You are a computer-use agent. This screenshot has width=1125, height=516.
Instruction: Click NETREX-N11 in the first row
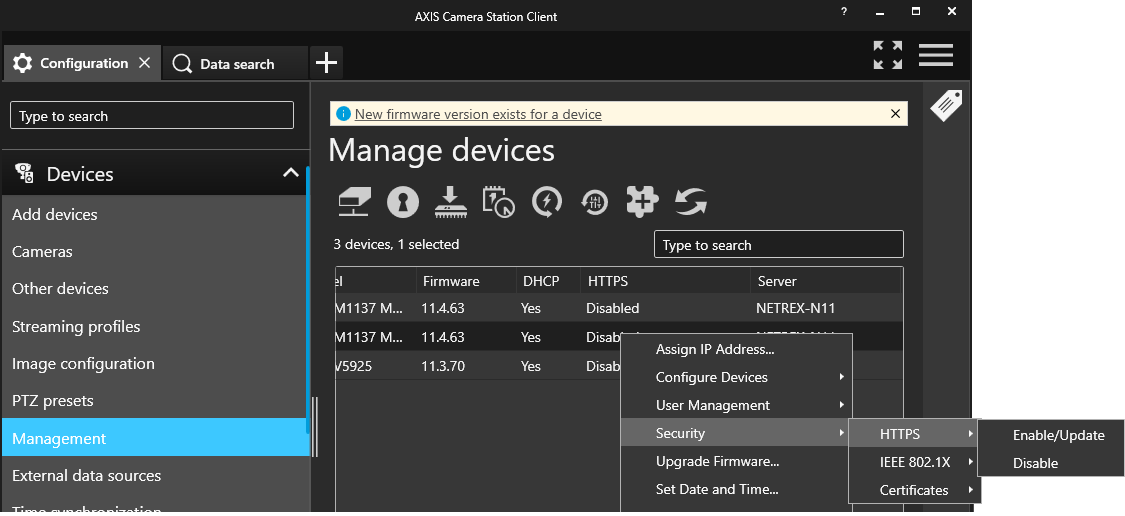click(795, 309)
